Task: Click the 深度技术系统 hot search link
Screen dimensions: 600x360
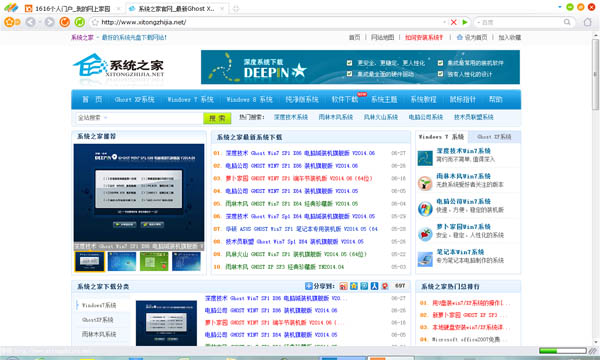Action: pos(291,117)
